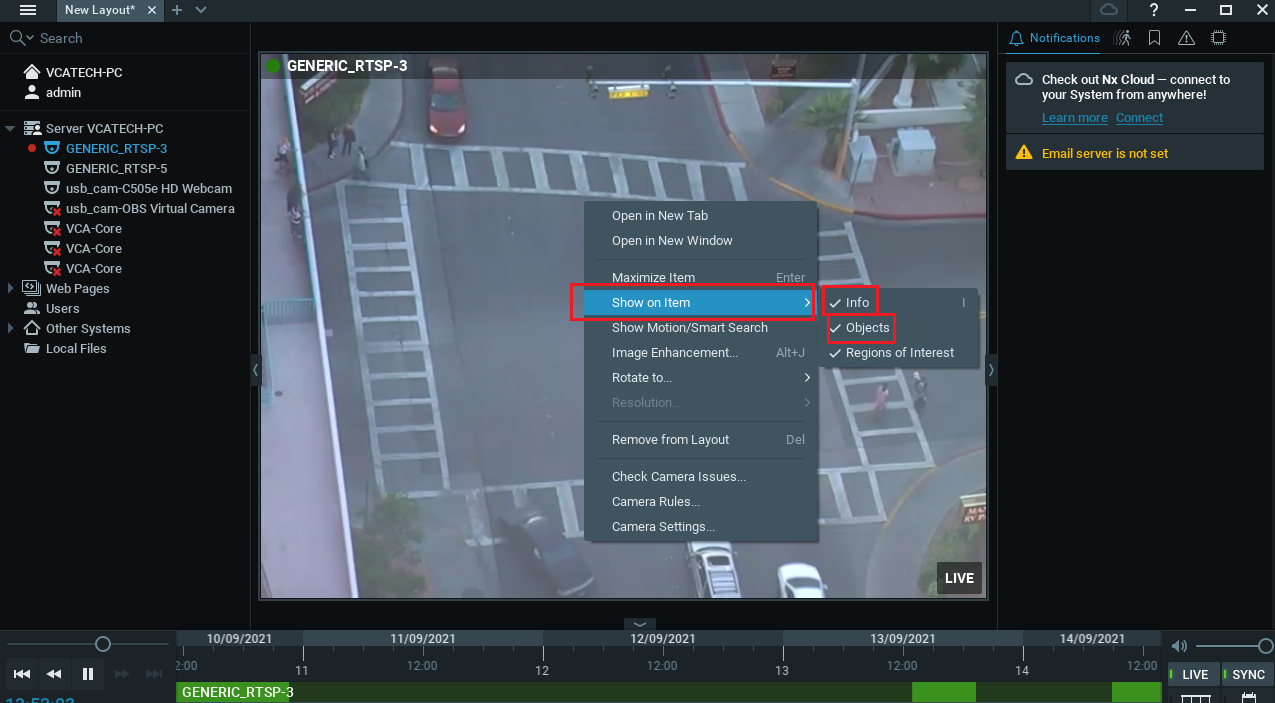This screenshot has height=703, width=1275.
Task: Click the help question mark icon
Action: tap(1155, 10)
